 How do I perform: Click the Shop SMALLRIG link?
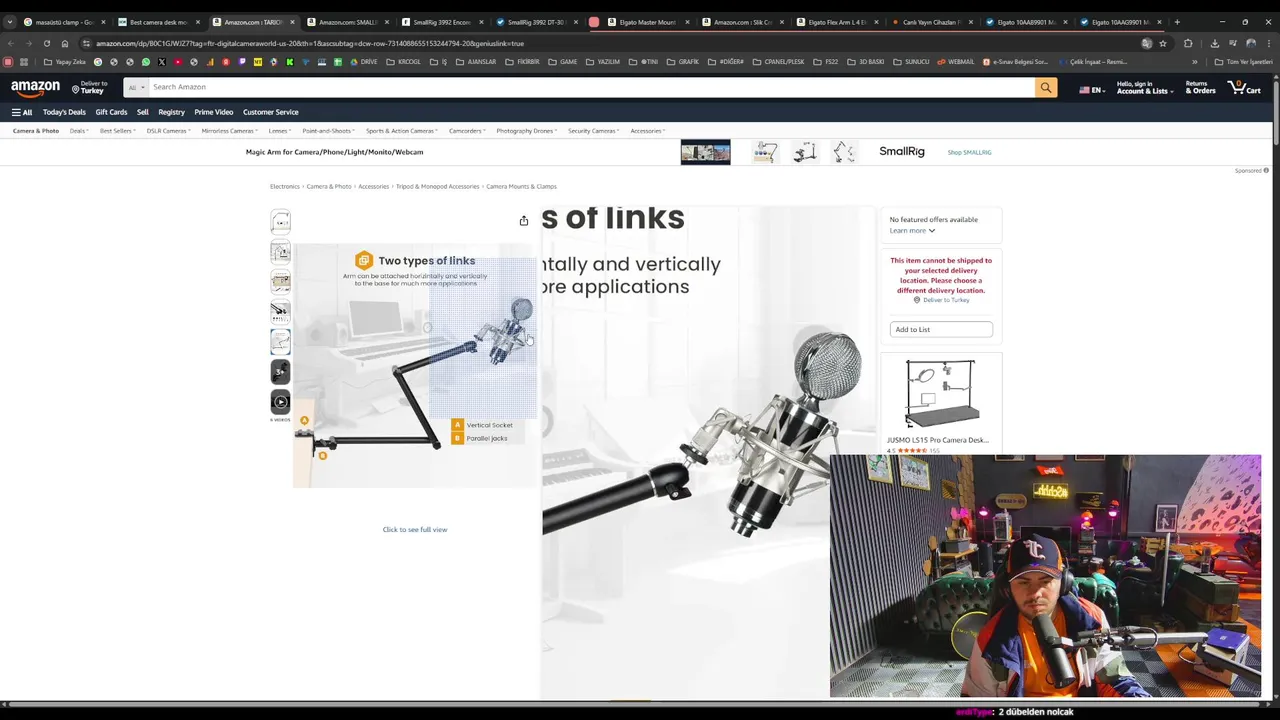(969, 152)
